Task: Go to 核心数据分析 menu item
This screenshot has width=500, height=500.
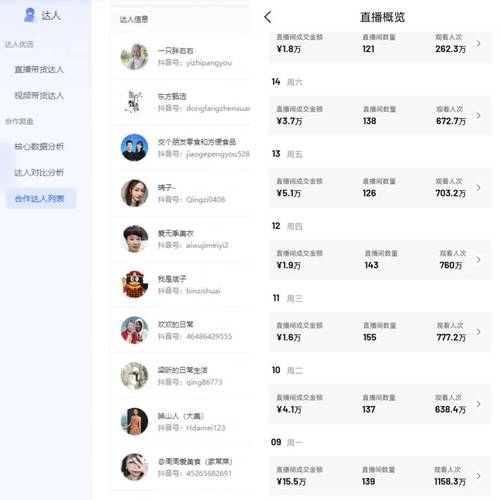Action: click(x=39, y=146)
